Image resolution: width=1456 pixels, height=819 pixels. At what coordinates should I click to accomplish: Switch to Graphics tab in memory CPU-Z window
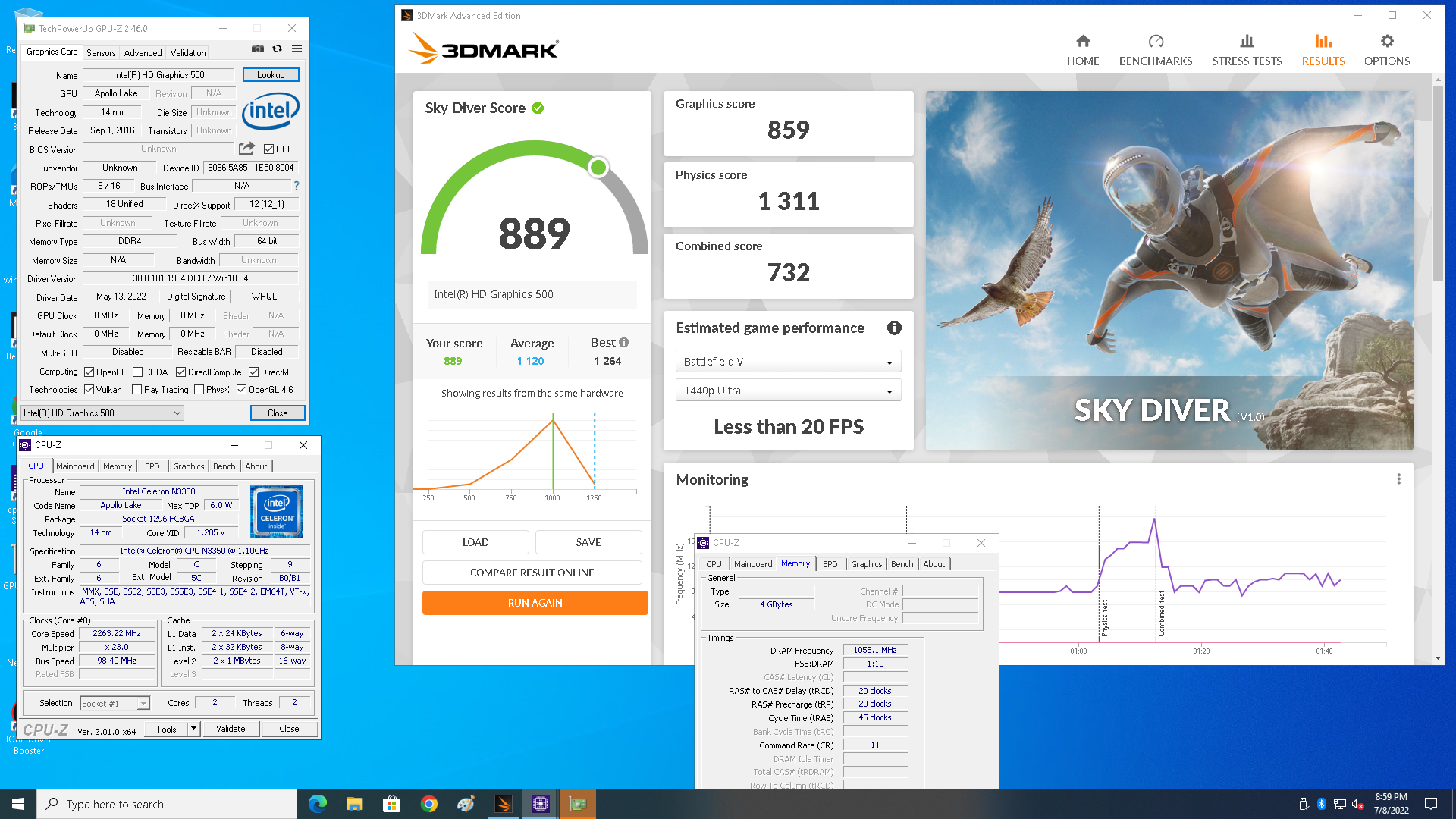pyautogui.click(x=866, y=564)
